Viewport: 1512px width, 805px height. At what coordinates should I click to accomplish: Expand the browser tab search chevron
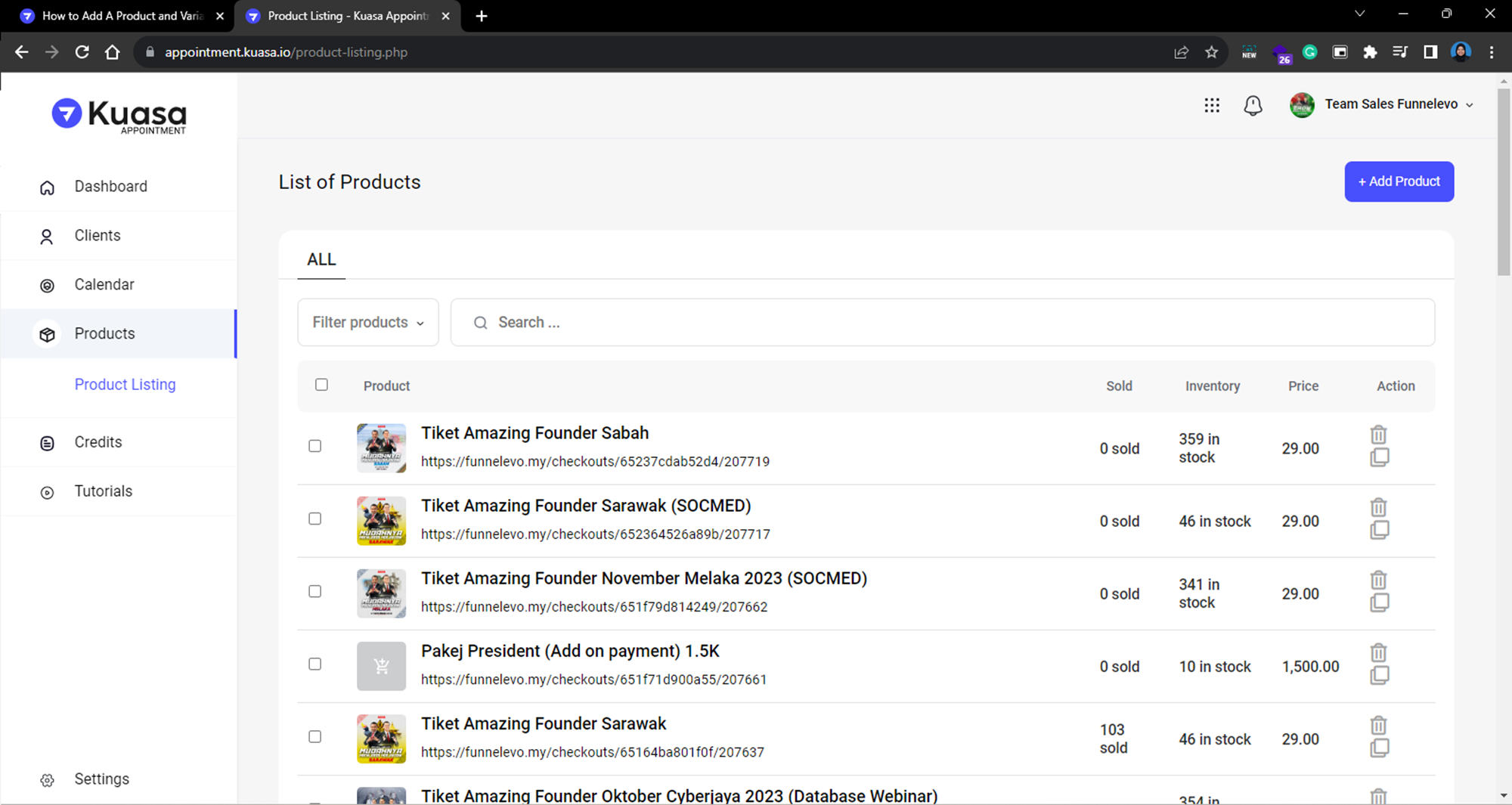(1359, 14)
